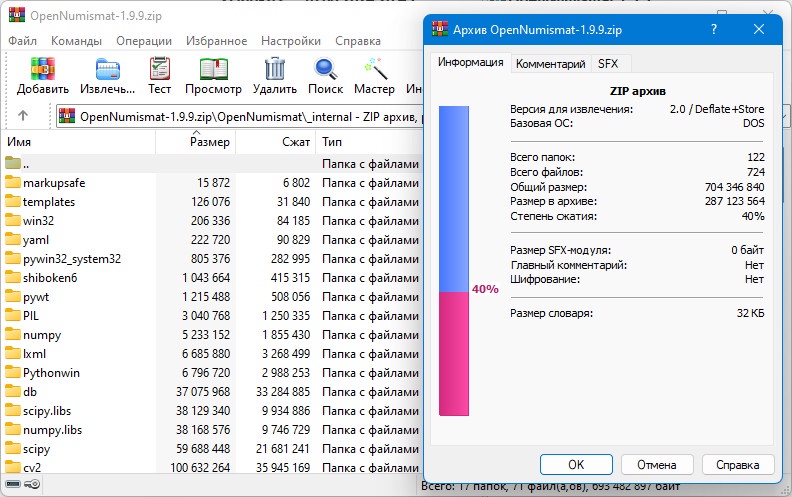This screenshot has width=792, height=497.
Task: Click the address path field
Action: tap(240, 117)
